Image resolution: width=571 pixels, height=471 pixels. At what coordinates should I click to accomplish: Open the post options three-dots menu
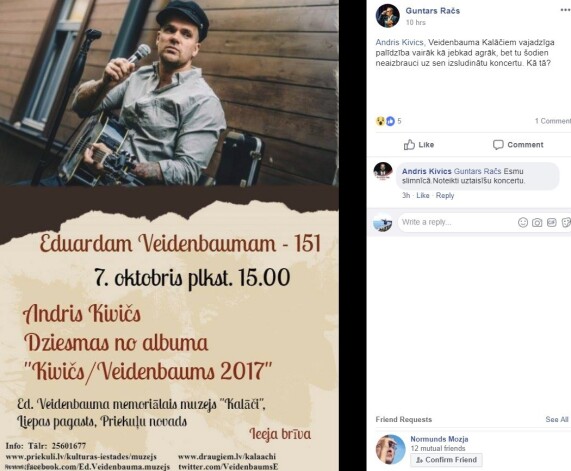click(565, 11)
